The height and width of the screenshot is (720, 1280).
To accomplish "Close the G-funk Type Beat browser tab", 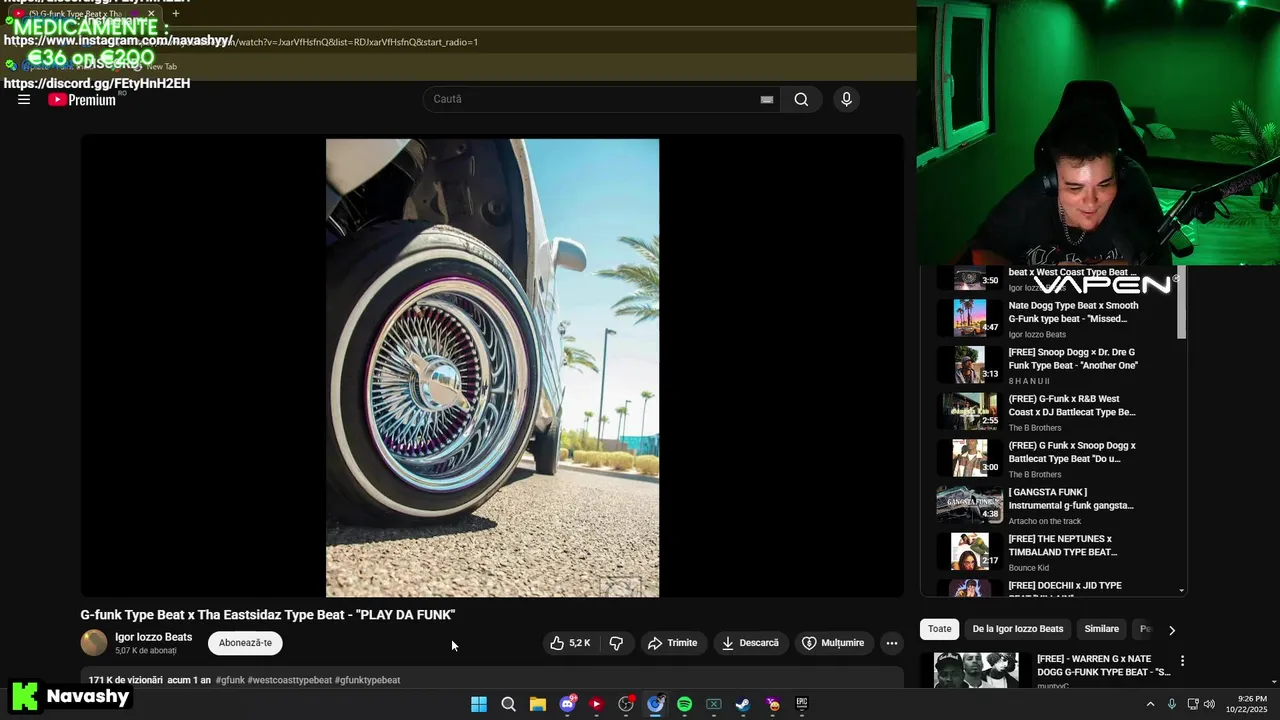I will pyautogui.click(x=151, y=14).
